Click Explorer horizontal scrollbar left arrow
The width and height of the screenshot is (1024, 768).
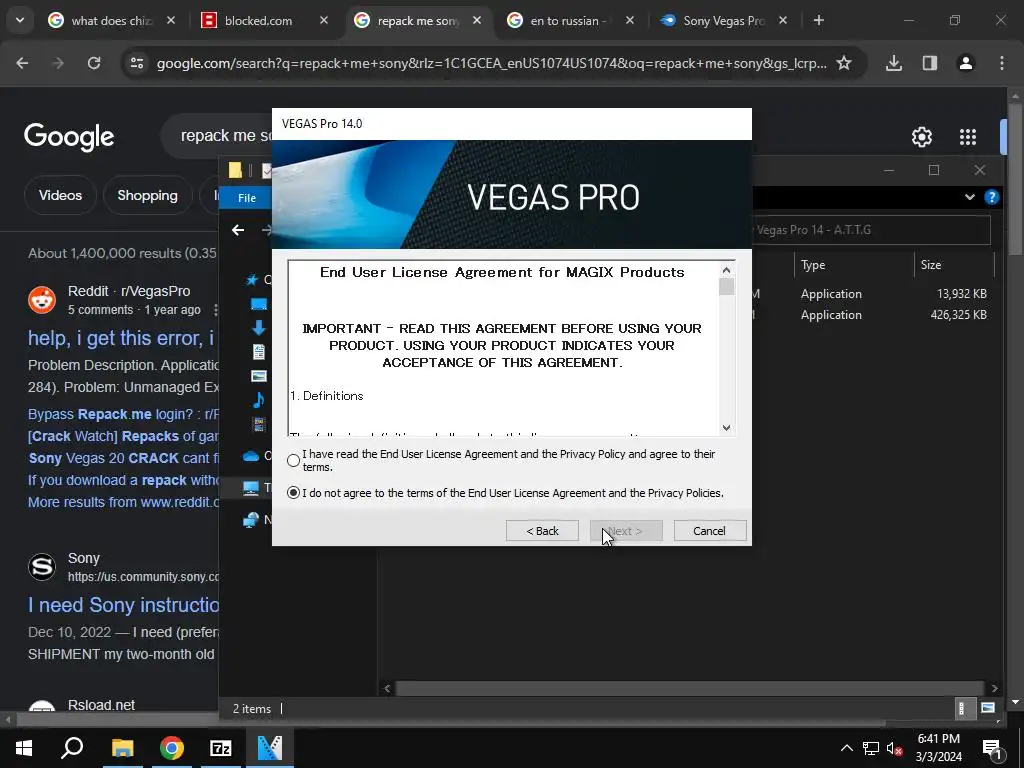pos(387,688)
